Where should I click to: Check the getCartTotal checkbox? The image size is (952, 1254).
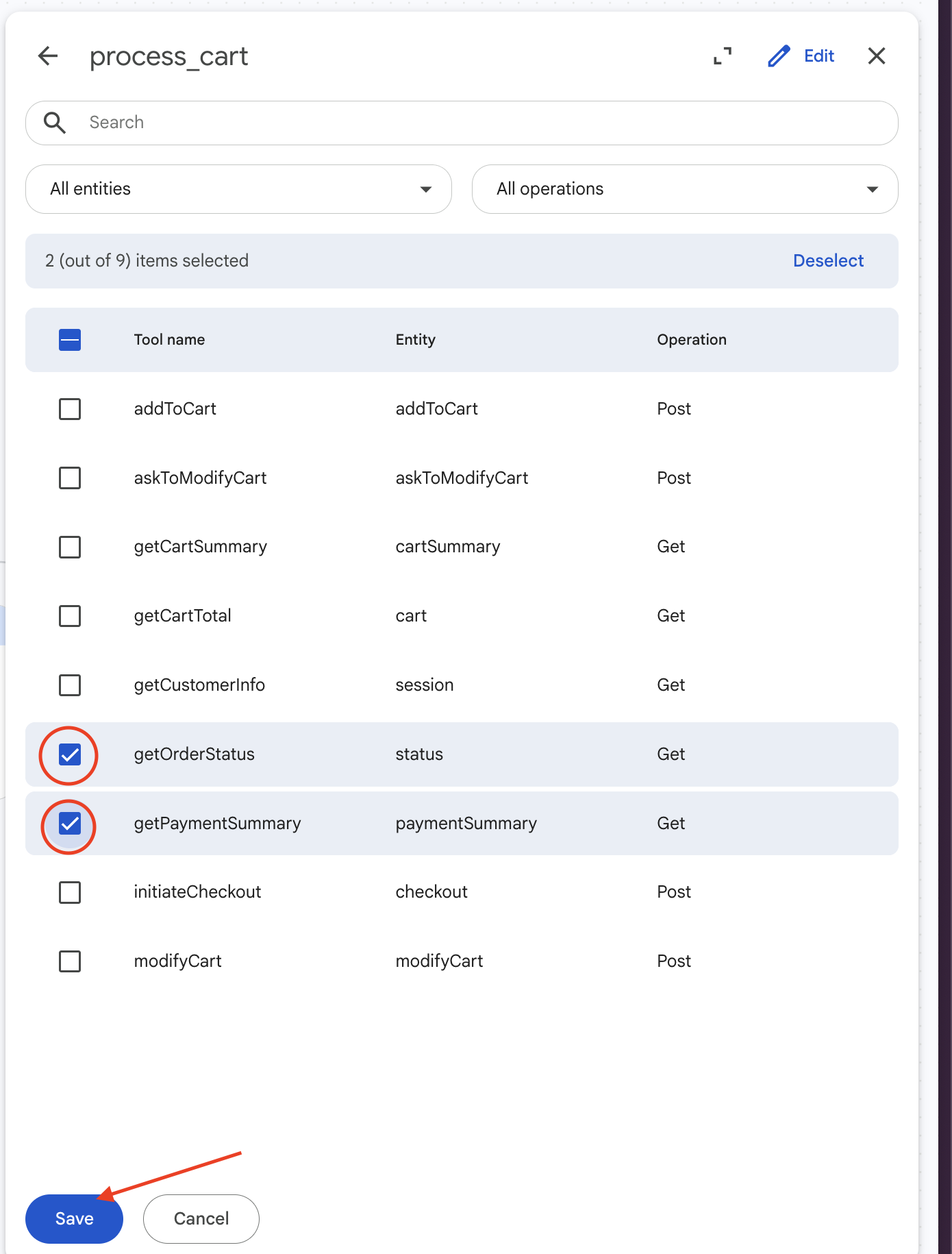click(70, 616)
